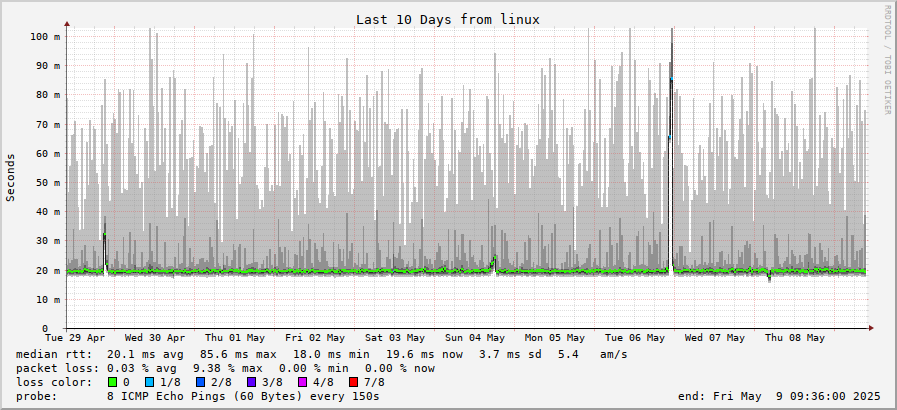897x410 pixels.
Task: Click the '70 m' y-axis tick label
Action: coord(48,124)
